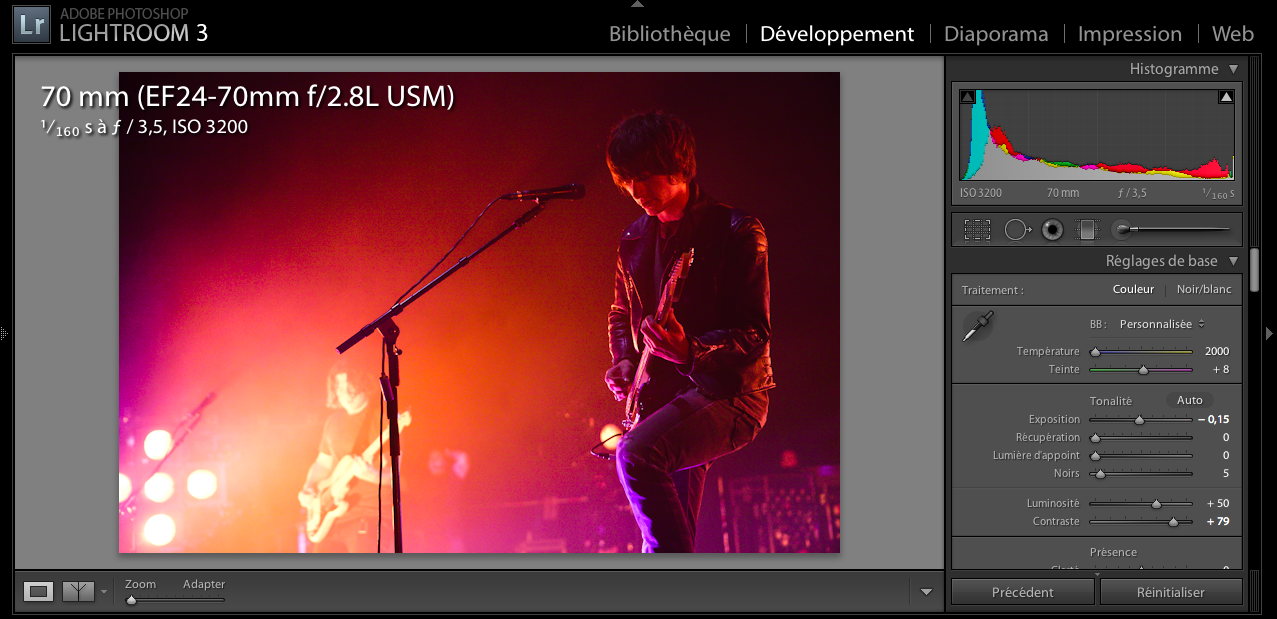The height and width of the screenshot is (619, 1277).
Task: Open the toolbar content dropdown arrow
Action: (x=926, y=592)
